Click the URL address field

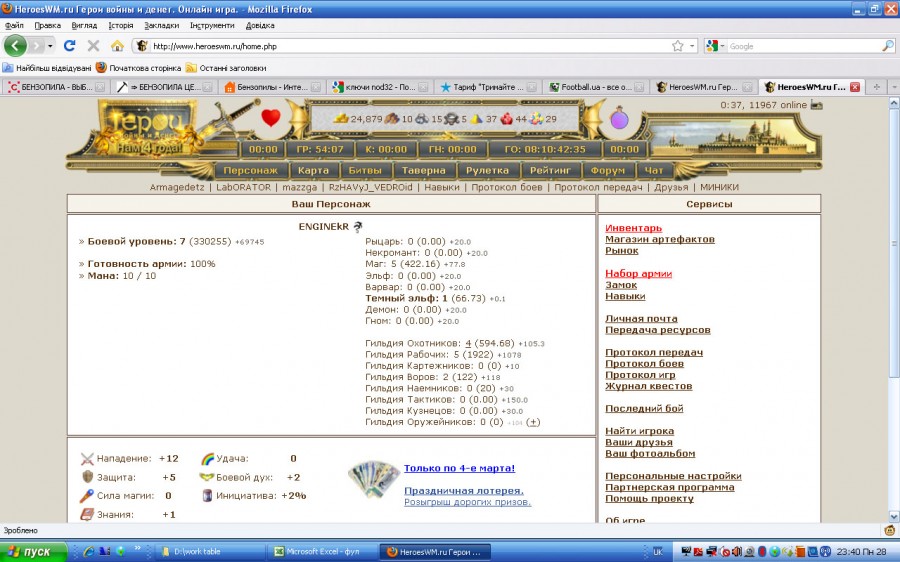(x=400, y=46)
